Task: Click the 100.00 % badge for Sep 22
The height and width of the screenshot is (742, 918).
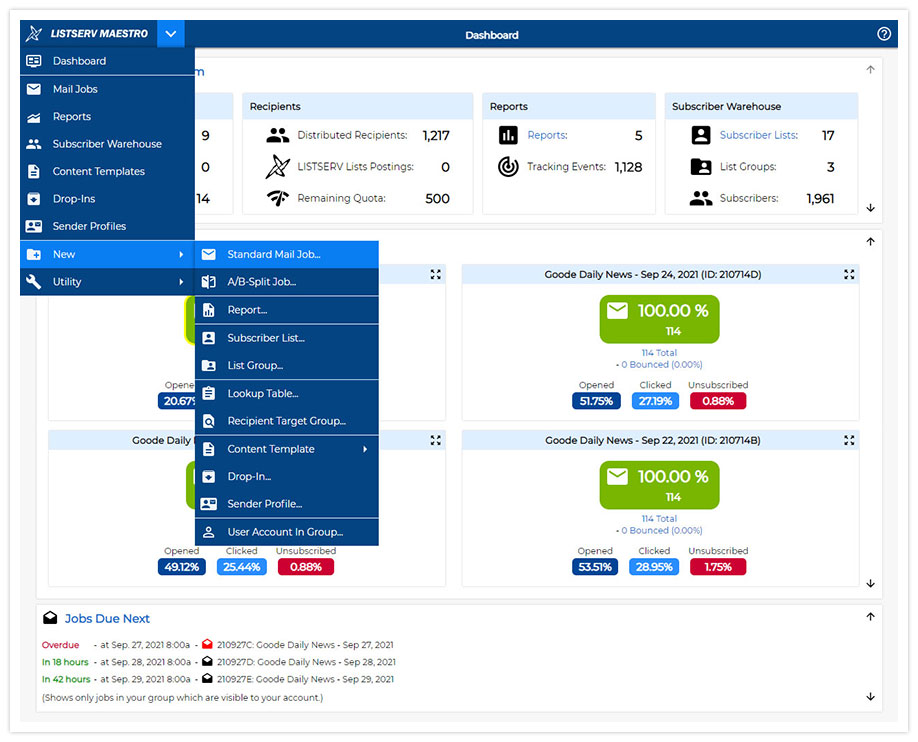Action: click(659, 485)
